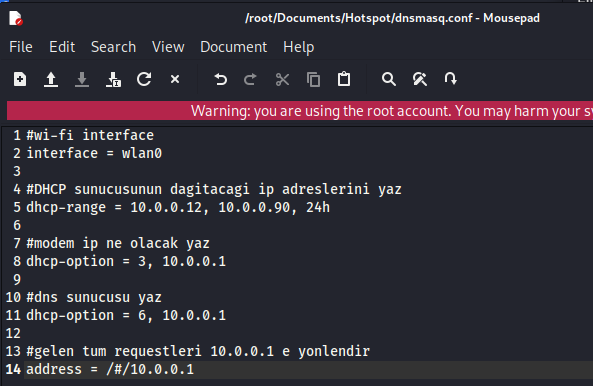The image size is (593, 386).
Task: Click the Go to line icon
Action: tap(450, 79)
